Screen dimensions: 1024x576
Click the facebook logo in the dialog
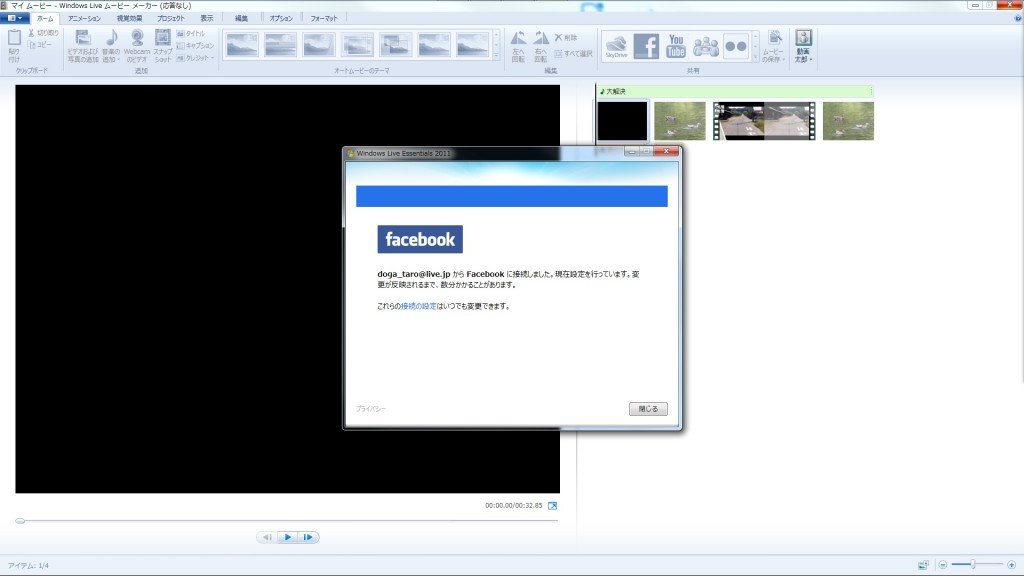click(x=420, y=239)
